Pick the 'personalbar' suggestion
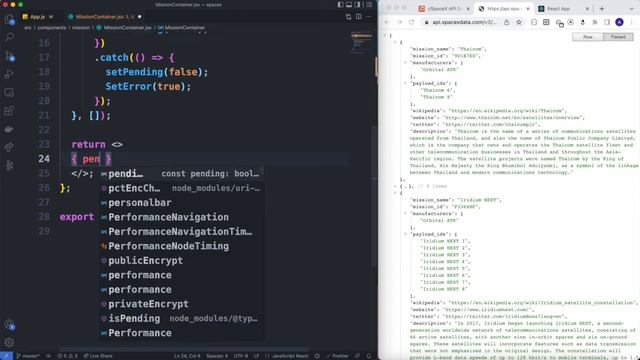This screenshot has width=640, height=360. point(182,202)
